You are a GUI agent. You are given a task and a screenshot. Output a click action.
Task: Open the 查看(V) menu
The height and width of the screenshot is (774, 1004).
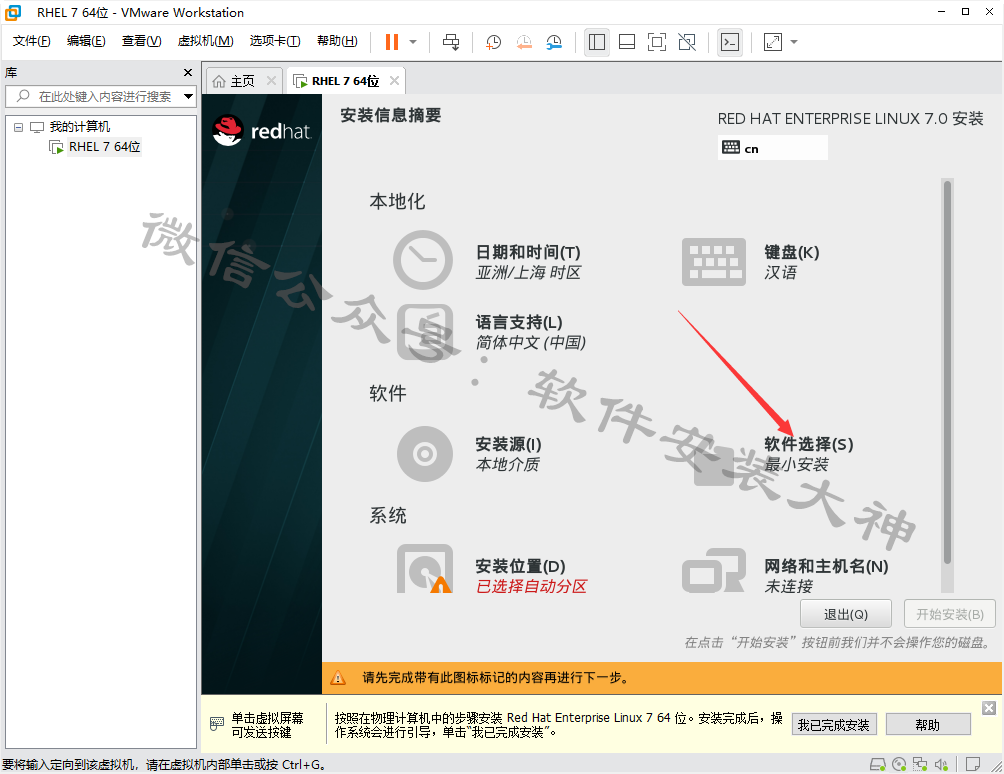coord(142,41)
